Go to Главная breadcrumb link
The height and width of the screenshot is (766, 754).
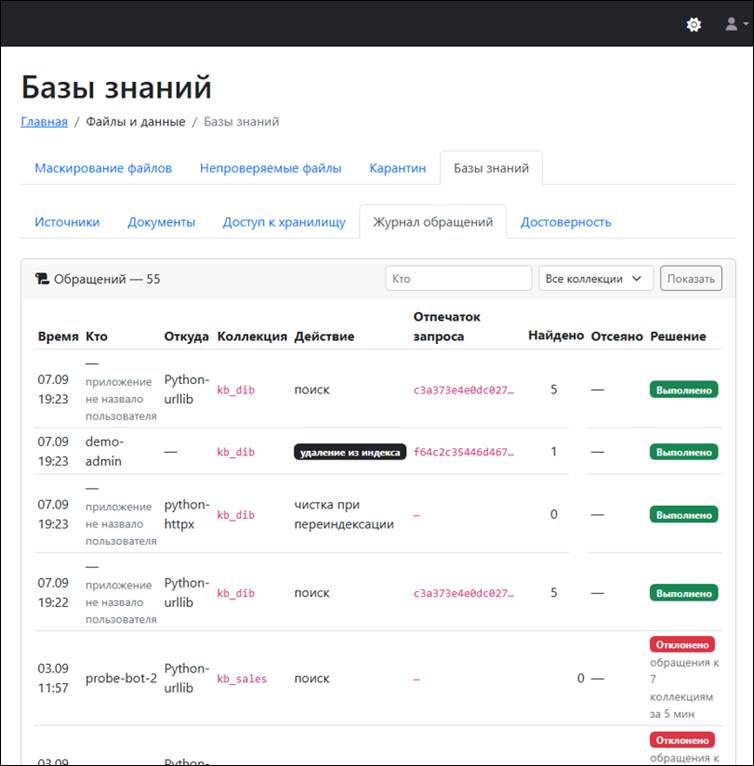point(44,122)
